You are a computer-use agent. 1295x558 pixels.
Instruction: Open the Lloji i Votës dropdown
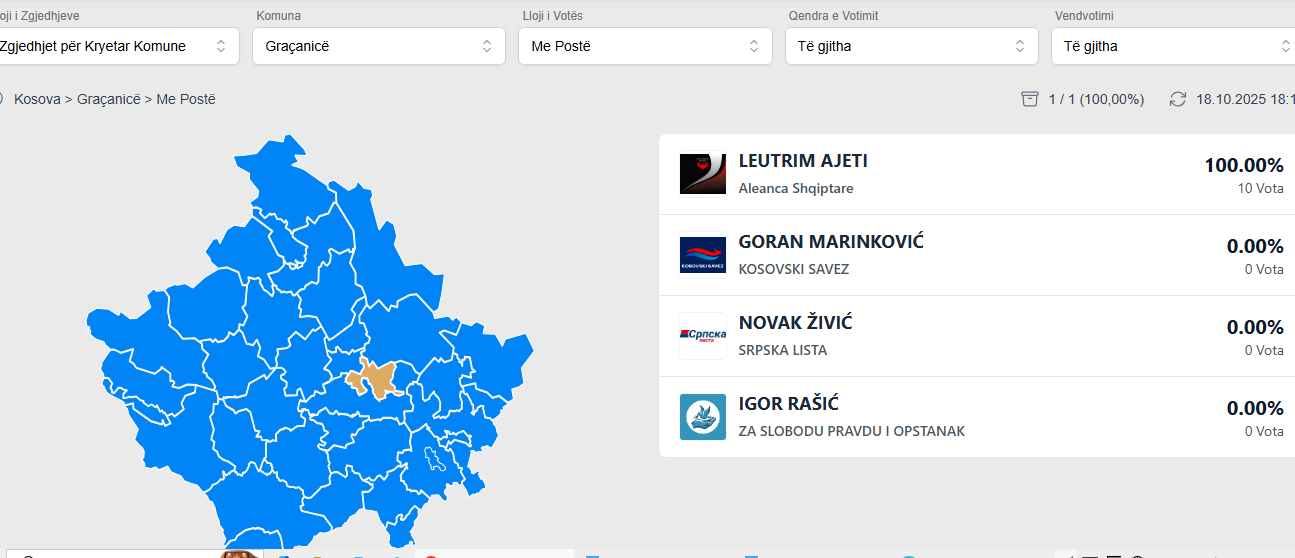tap(645, 46)
